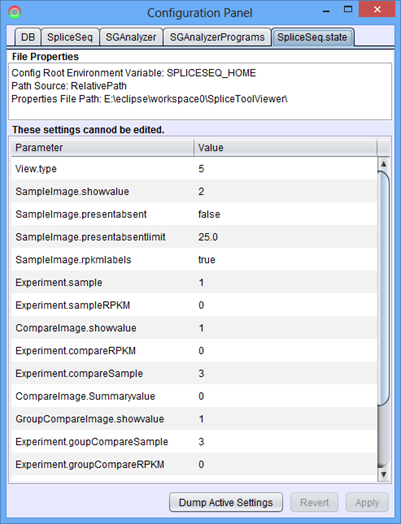Viewport: 401px width, 524px height.
Task: Switch to the DB tab
Action: [28, 37]
